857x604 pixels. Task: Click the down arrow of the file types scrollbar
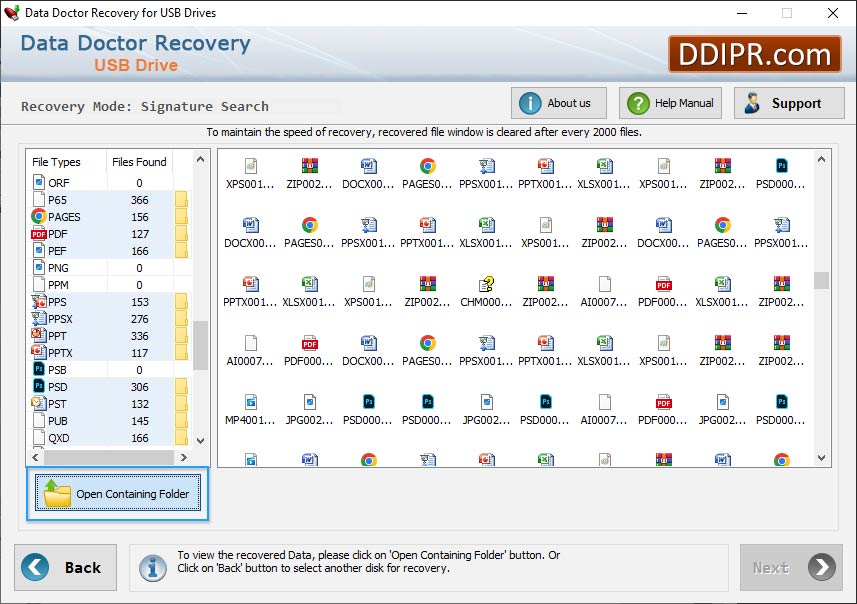tap(200, 441)
